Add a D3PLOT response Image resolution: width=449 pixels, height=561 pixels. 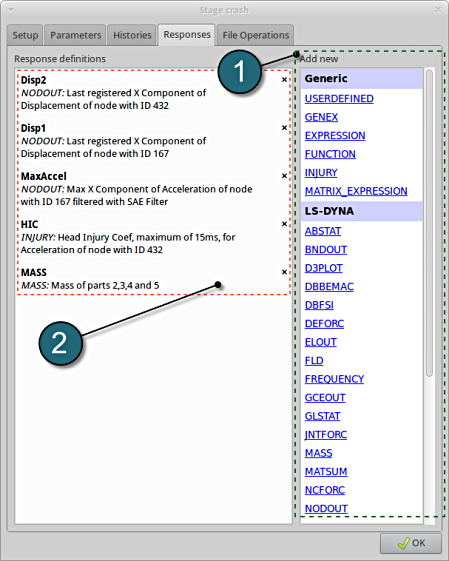point(323,268)
